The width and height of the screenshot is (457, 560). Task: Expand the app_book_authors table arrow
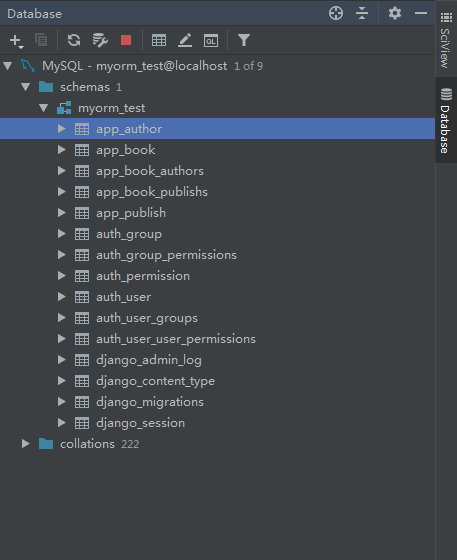point(62,171)
